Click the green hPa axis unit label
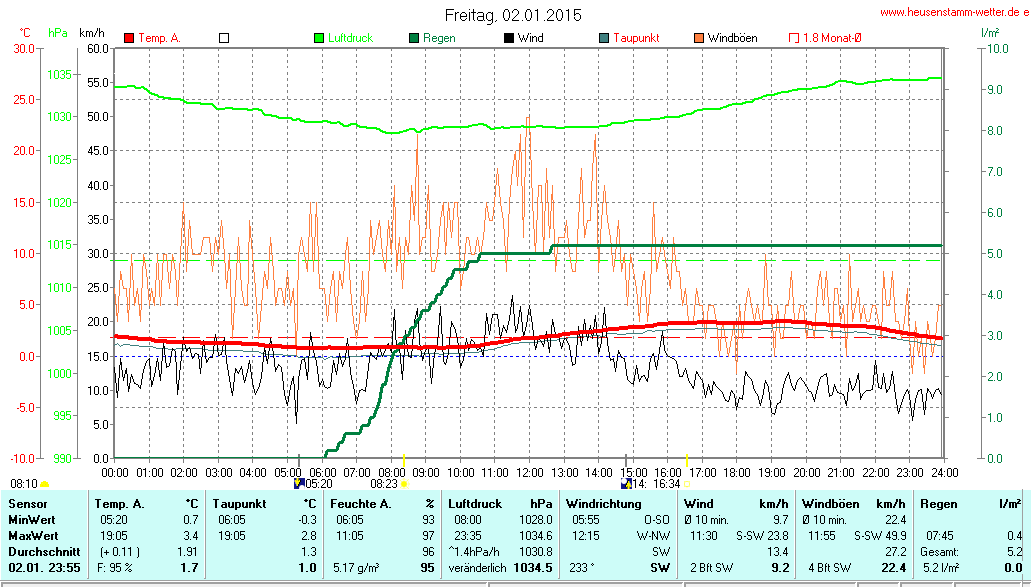Screen dimensions: 1034x587 pyautogui.click(x=58, y=32)
